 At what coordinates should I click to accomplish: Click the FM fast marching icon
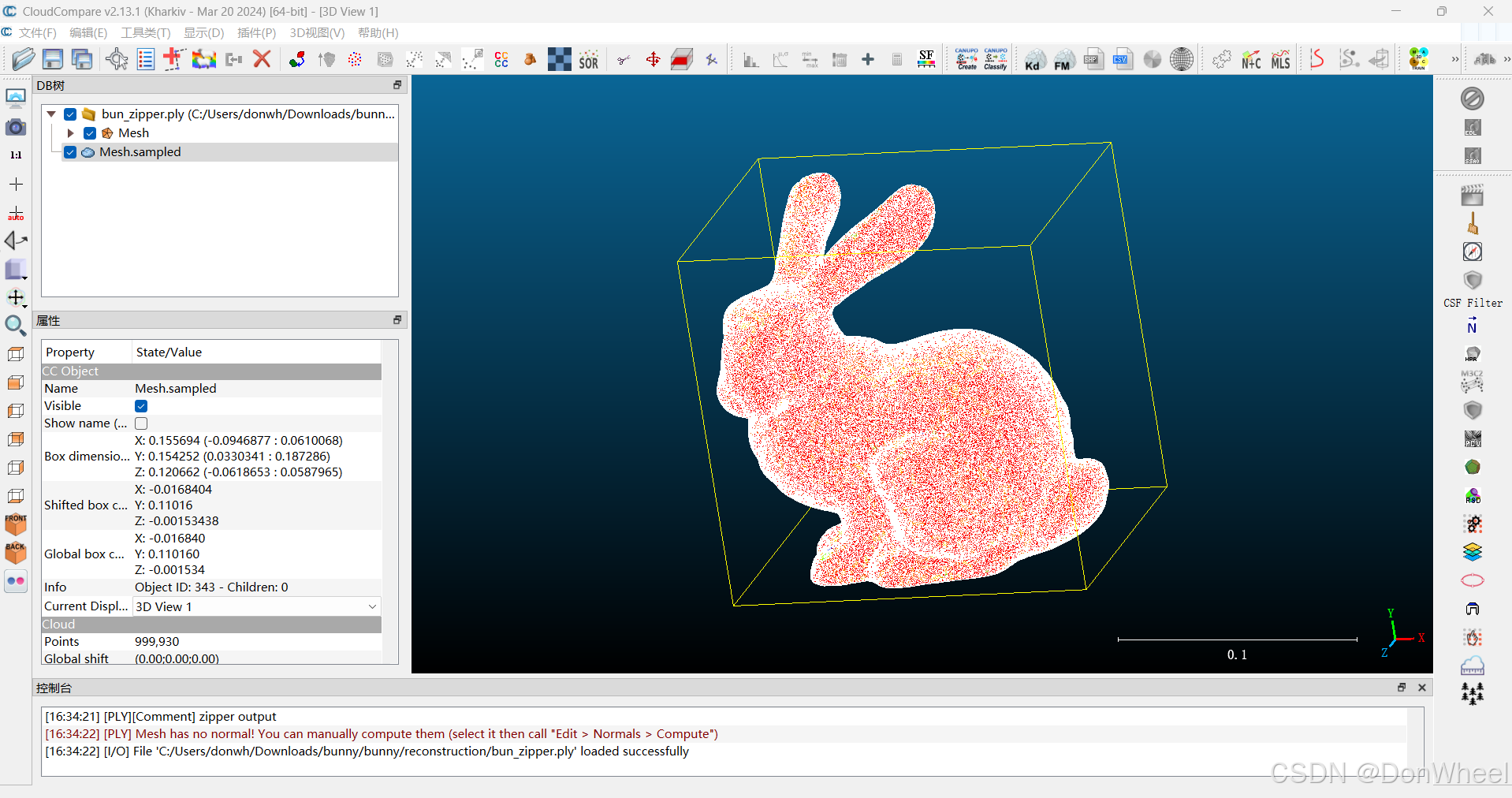pyautogui.click(x=1064, y=60)
